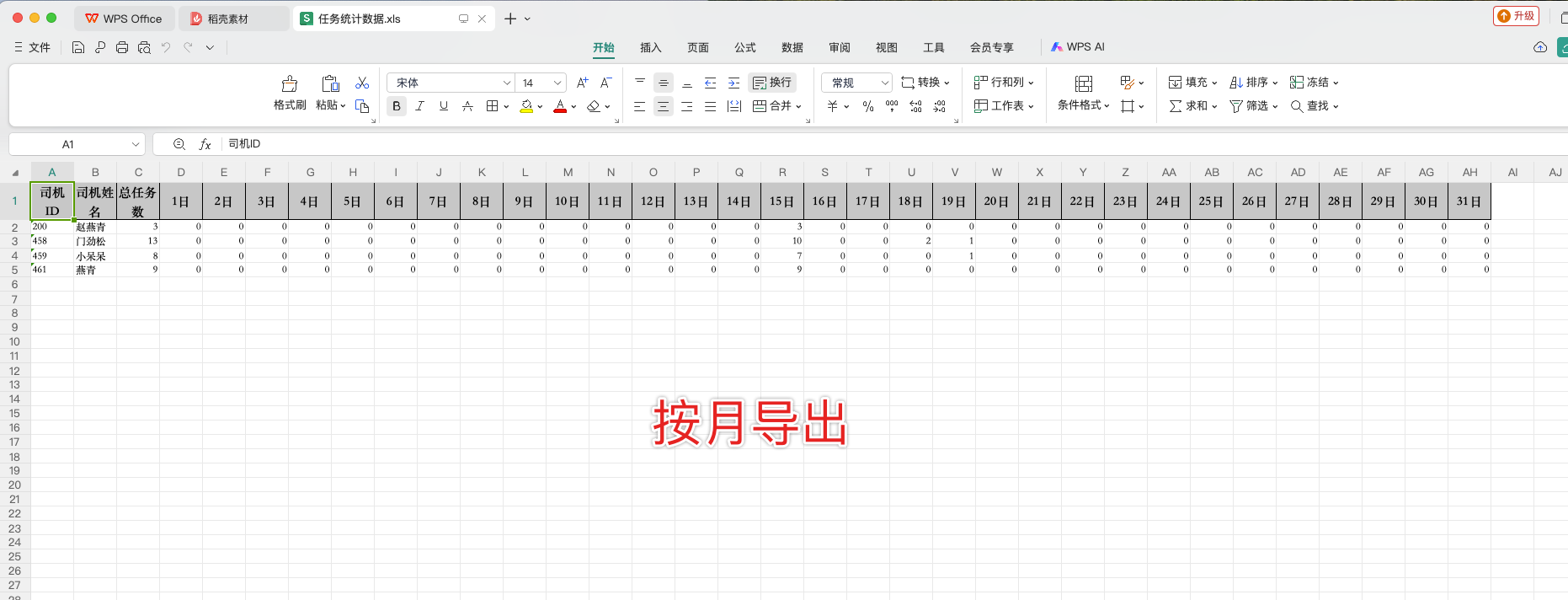Viewport: 1568px width, 600px height.
Task: Toggle left horizontal alignment
Action: (640, 106)
